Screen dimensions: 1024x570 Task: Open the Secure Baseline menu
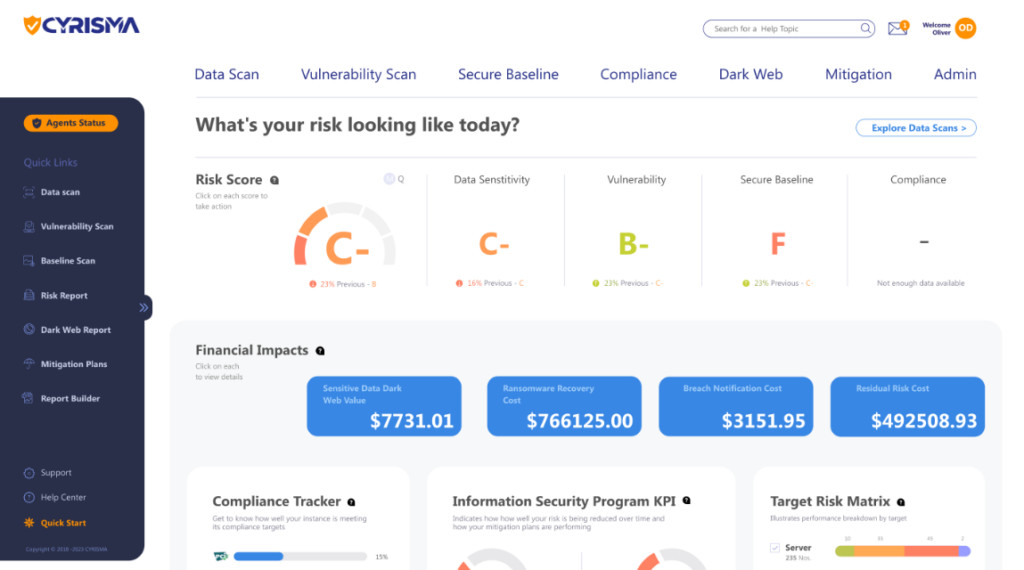[508, 74]
